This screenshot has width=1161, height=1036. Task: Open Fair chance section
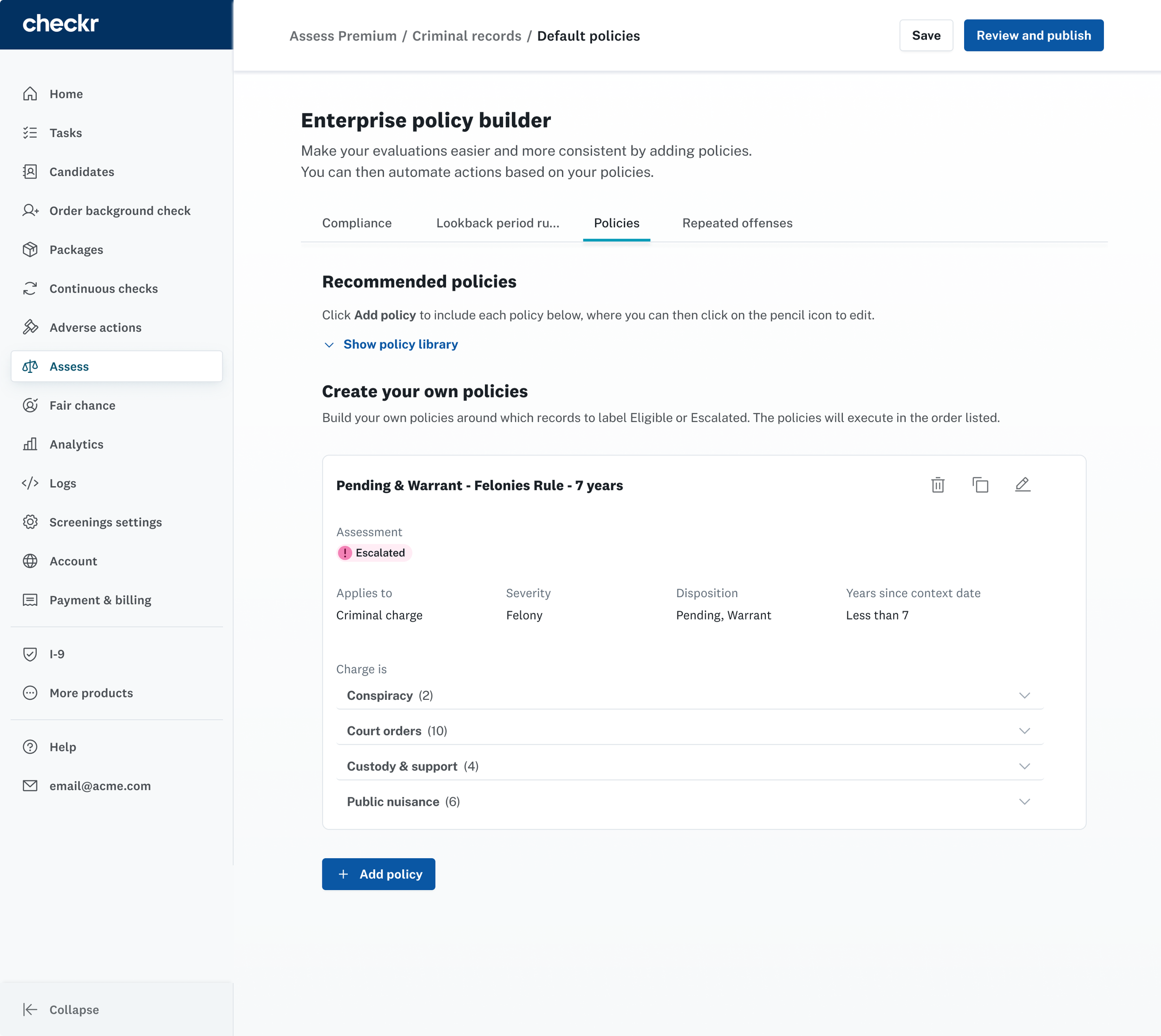point(82,405)
